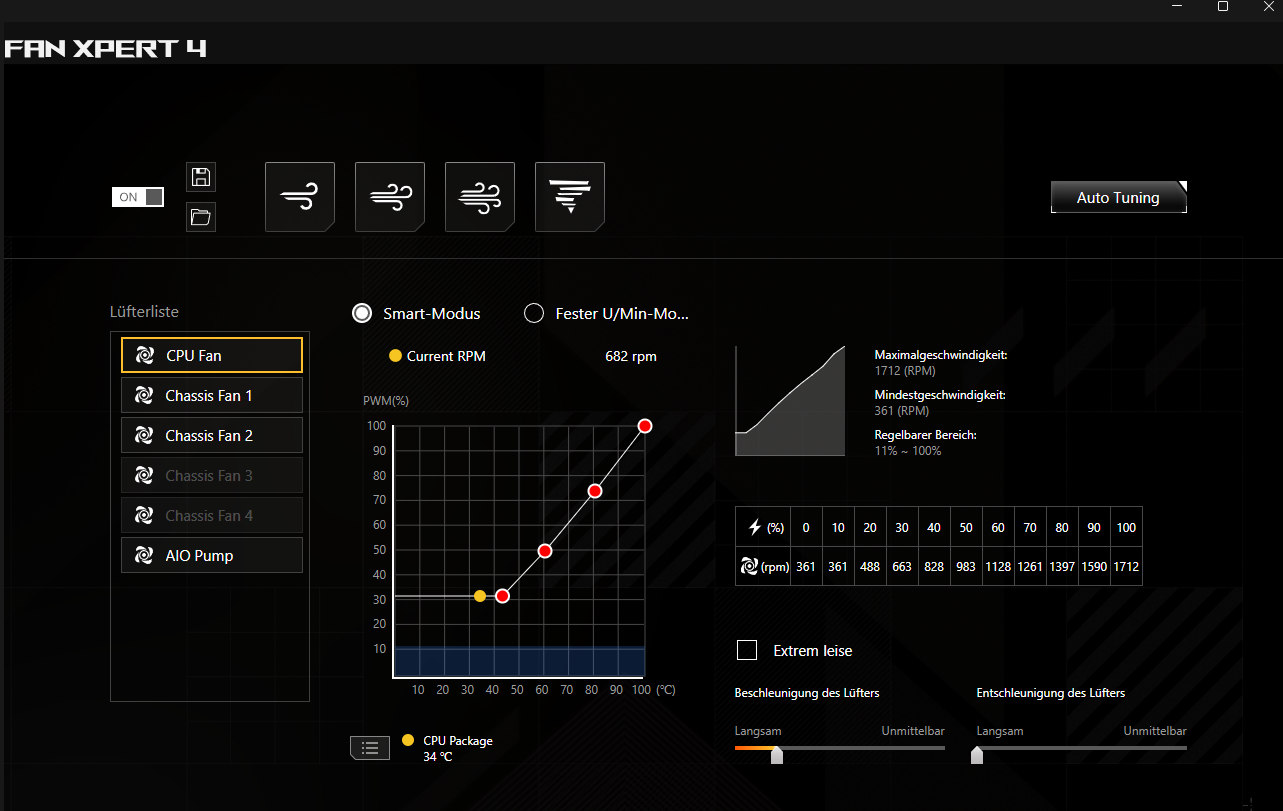The height and width of the screenshot is (811, 1283).
Task: Select the Smart-Modus radio button
Action: coord(361,312)
